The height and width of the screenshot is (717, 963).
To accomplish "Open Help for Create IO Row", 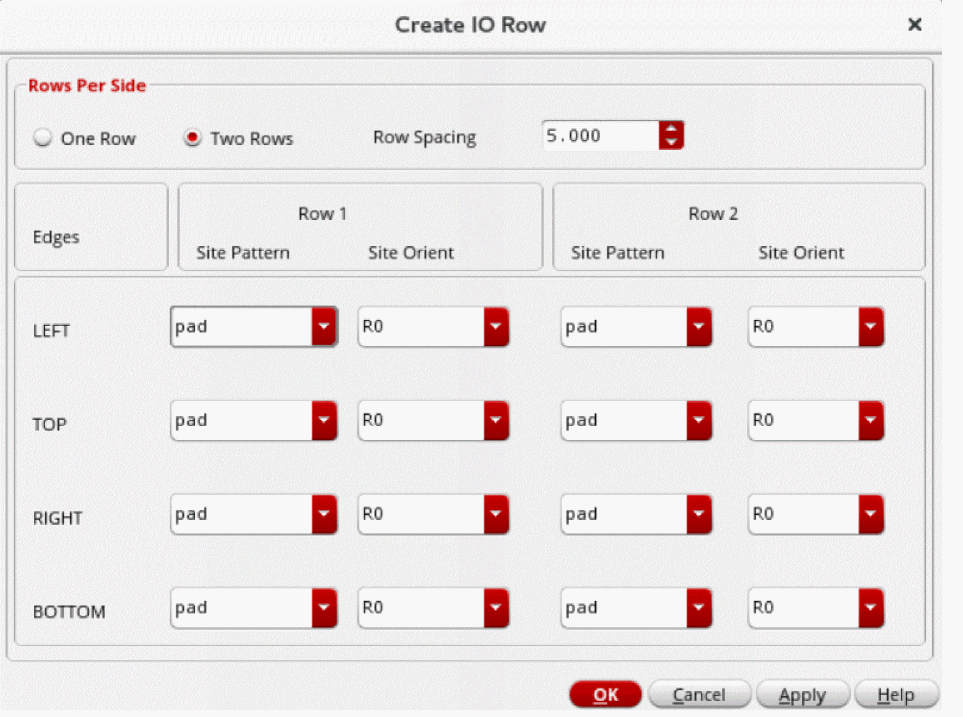I will point(896,695).
